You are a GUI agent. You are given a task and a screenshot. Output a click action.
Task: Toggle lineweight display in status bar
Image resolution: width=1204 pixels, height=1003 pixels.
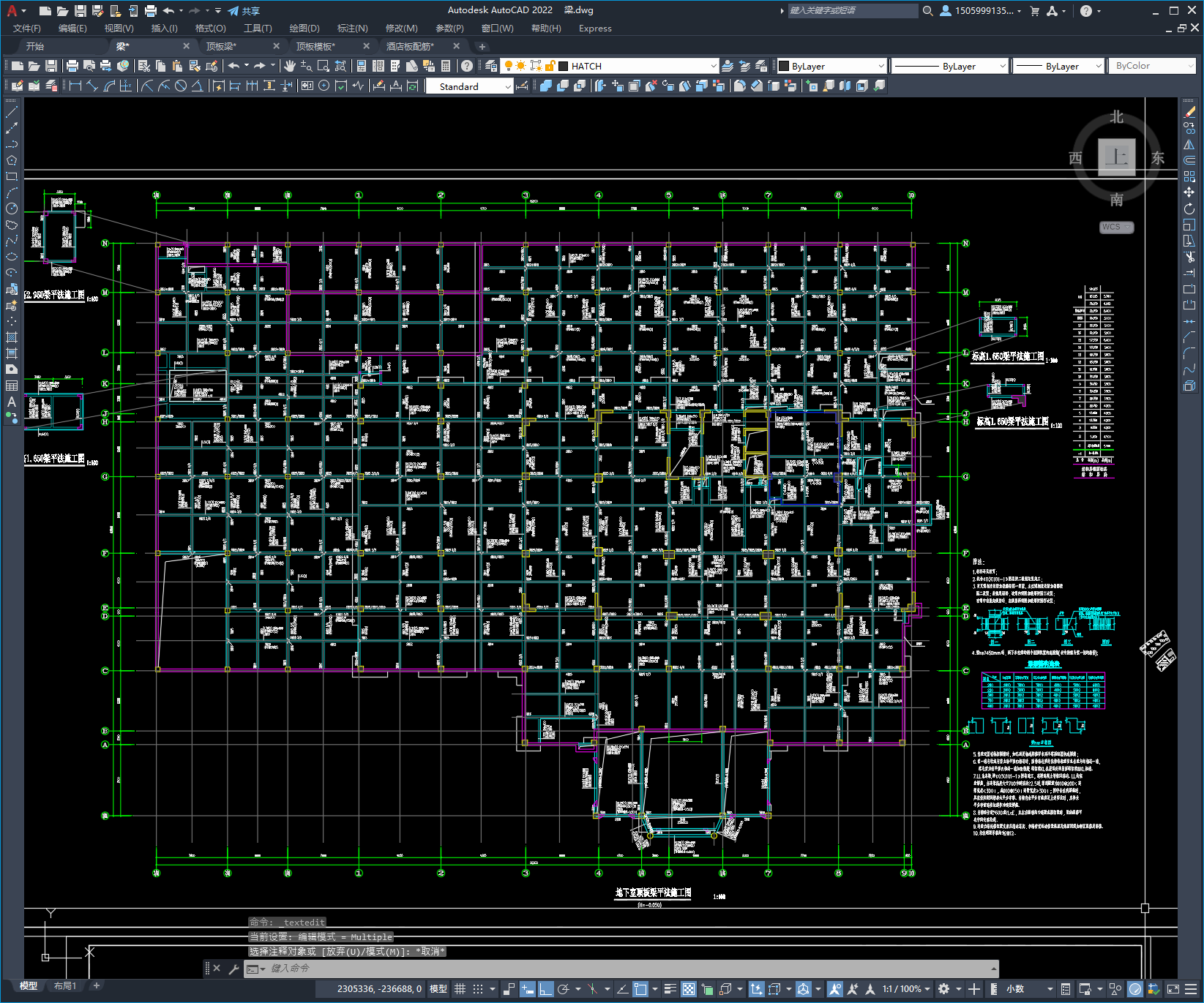(670, 988)
